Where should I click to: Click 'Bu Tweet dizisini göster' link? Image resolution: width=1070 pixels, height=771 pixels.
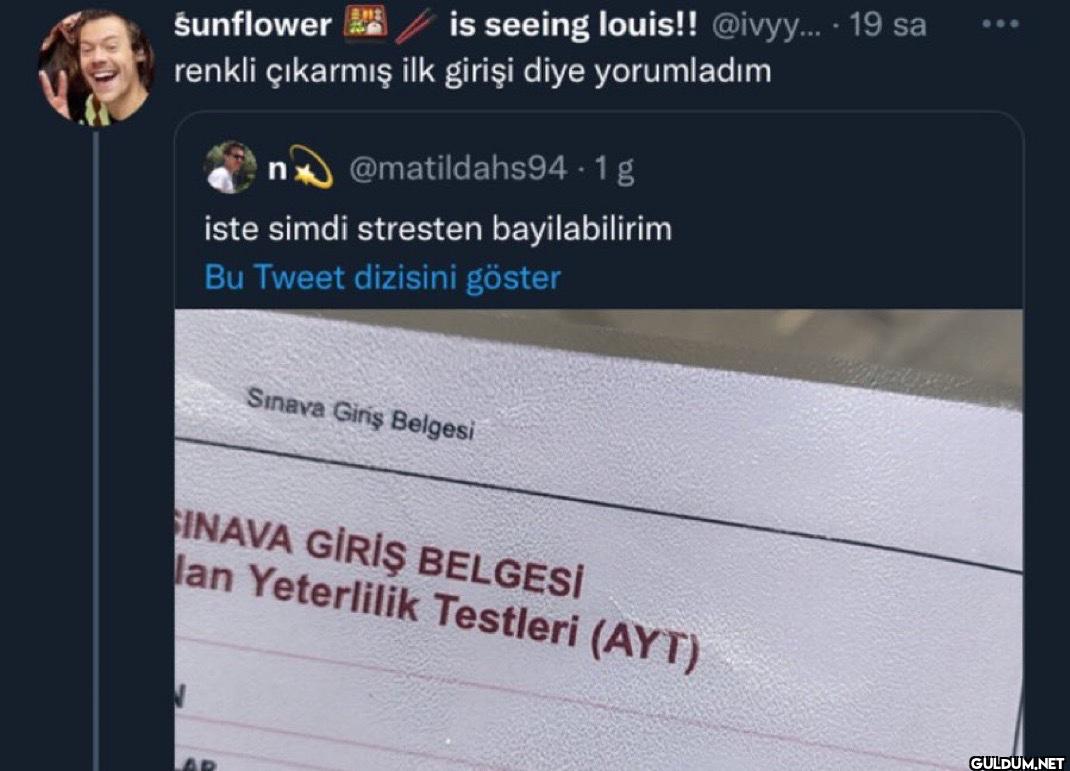(x=382, y=278)
